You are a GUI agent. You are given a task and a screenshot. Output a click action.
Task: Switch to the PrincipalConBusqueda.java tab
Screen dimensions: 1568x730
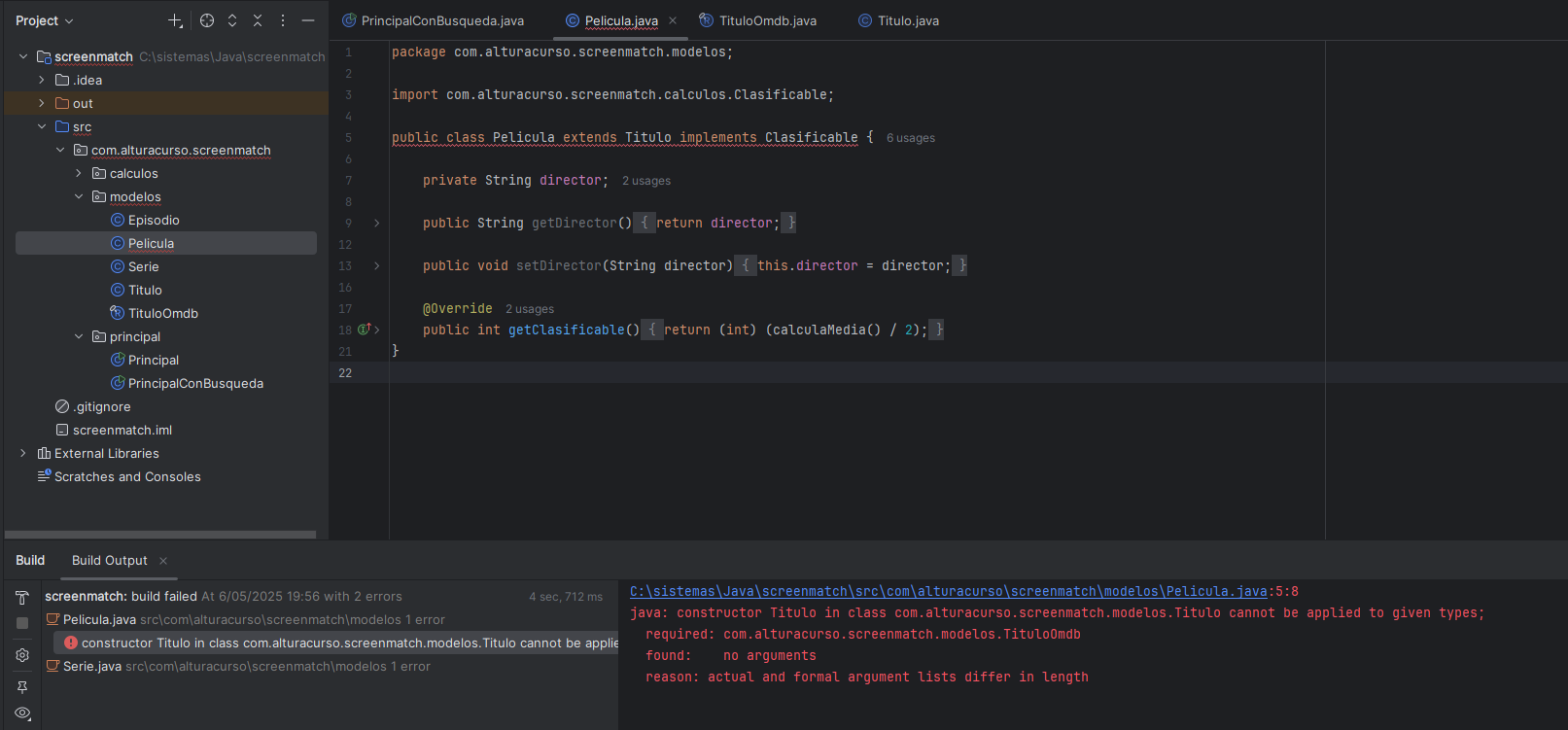[433, 20]
